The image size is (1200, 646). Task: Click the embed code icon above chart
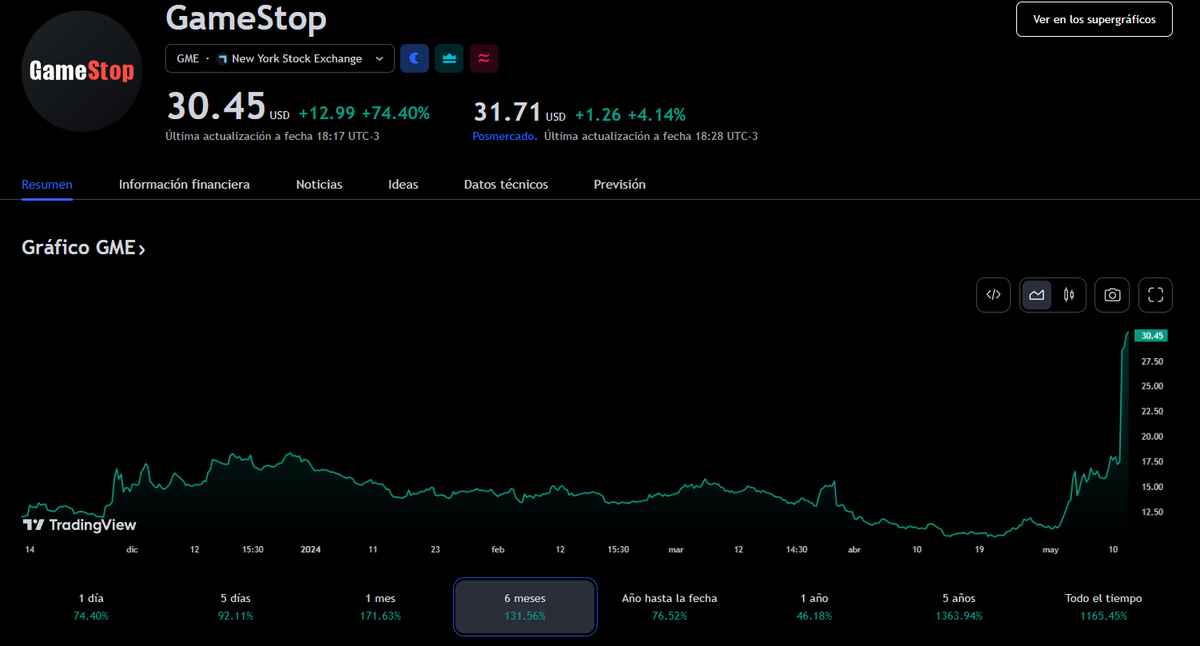tap(993, 295)
